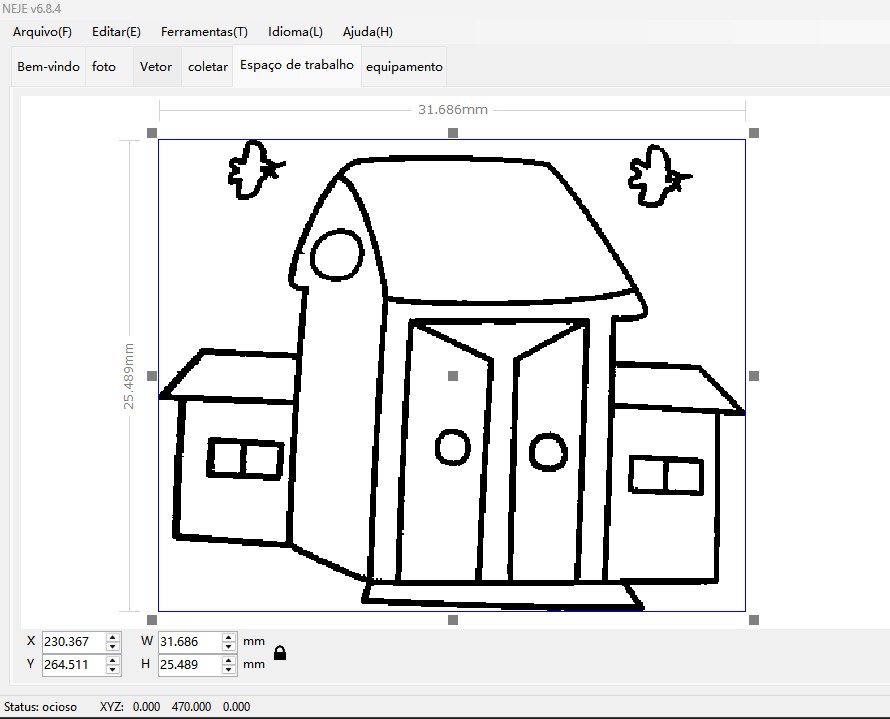Image resolution: width=890 pixels, height=719 pixels.
Task: Open the Ferramentas(T) menu
Action: click(204, 32)
